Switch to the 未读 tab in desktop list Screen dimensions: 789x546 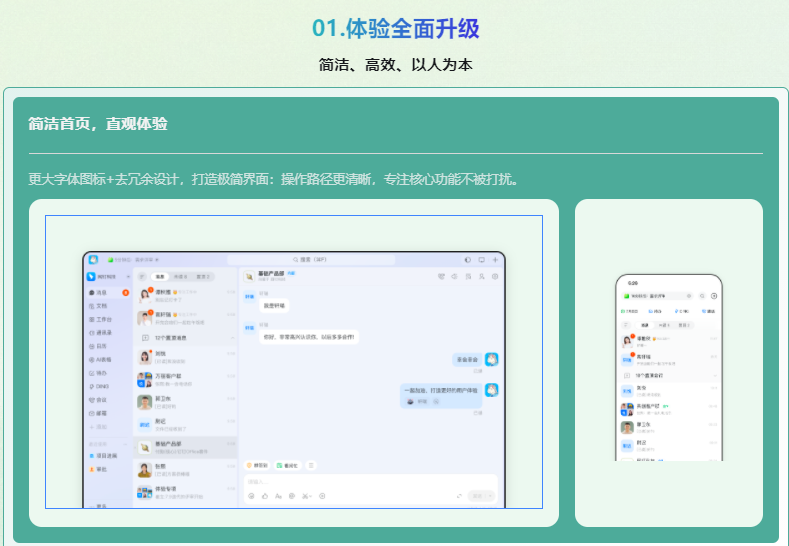[181, 276]
